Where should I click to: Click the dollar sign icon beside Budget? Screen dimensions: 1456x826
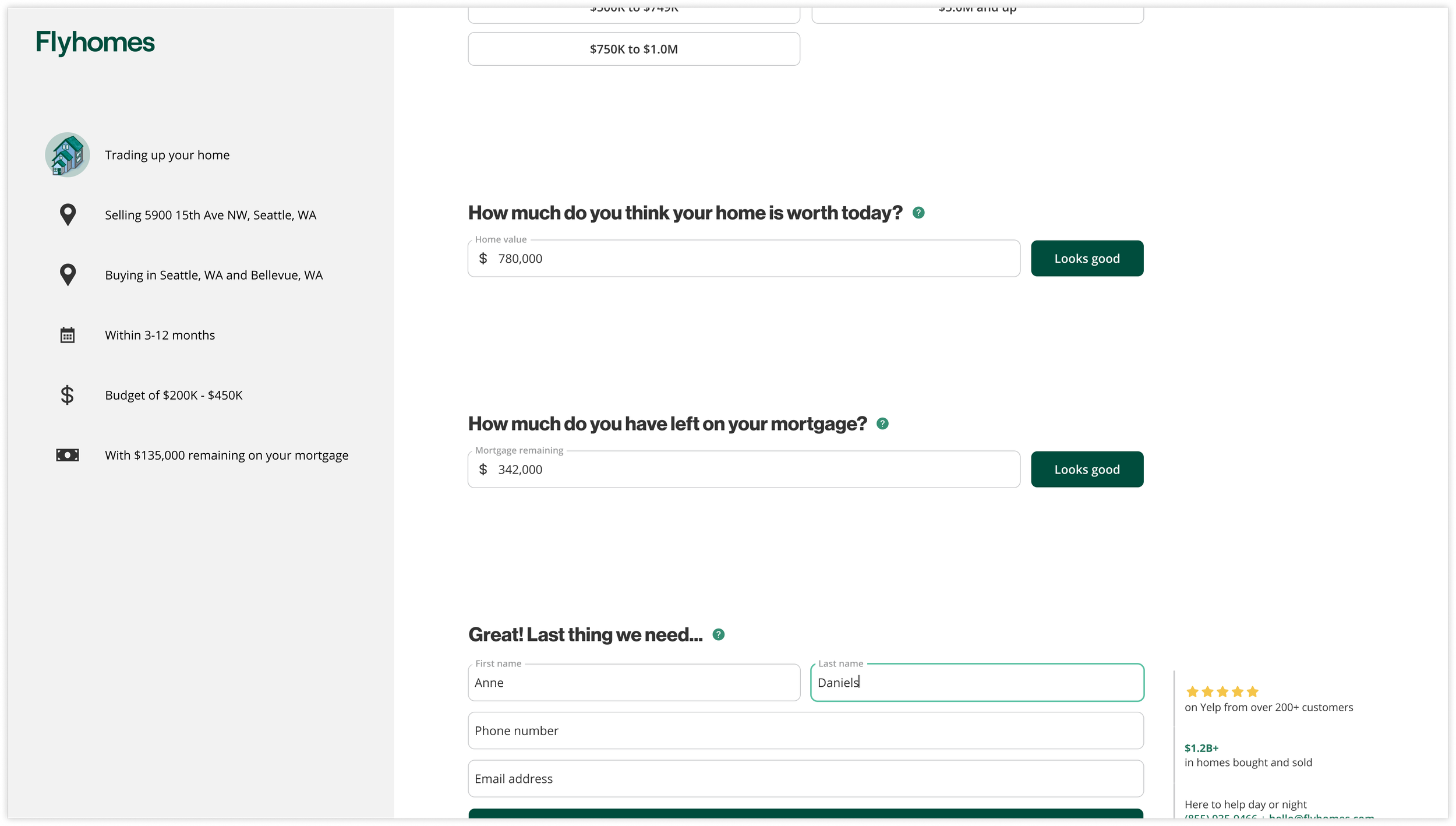pos(68,395)
